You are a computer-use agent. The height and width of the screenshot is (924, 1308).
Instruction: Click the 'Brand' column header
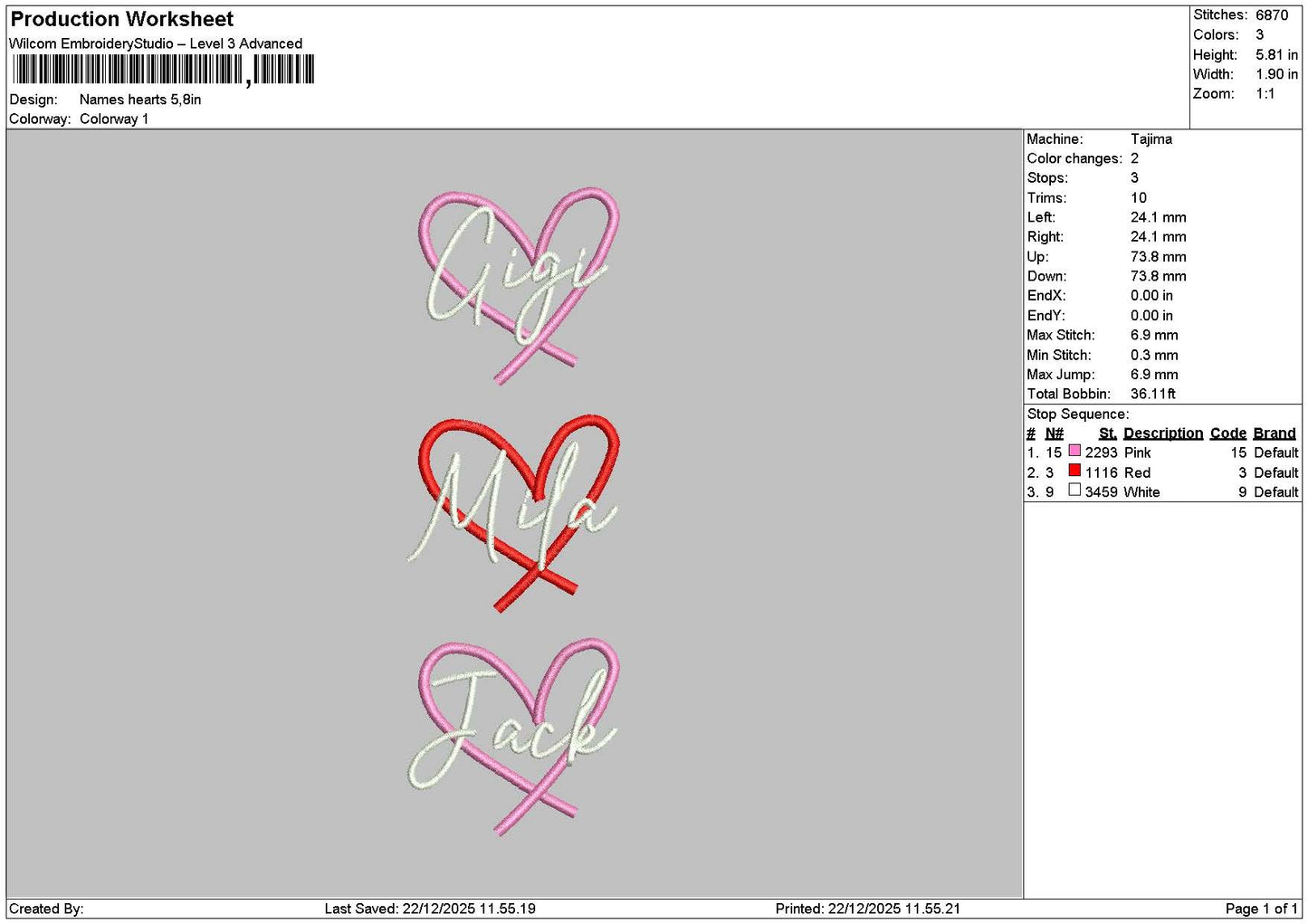pos(1275,433)
